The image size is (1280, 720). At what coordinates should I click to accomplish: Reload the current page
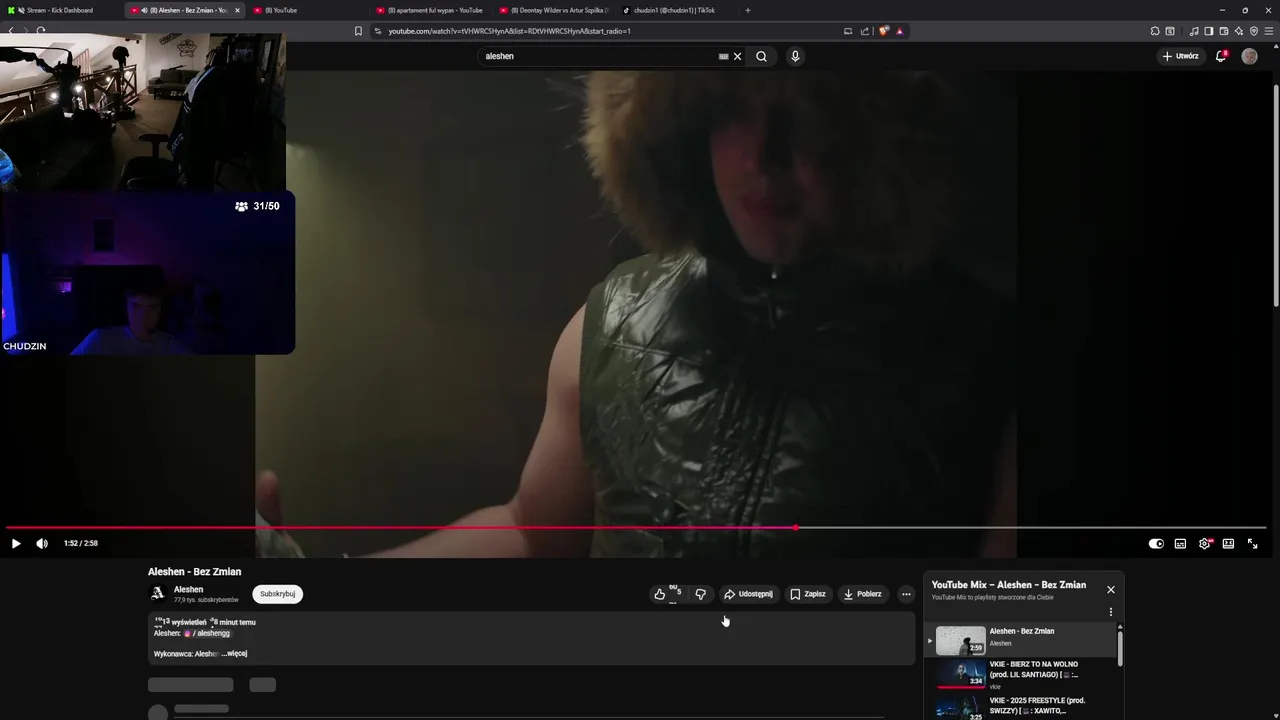click(x=41, y=31)
